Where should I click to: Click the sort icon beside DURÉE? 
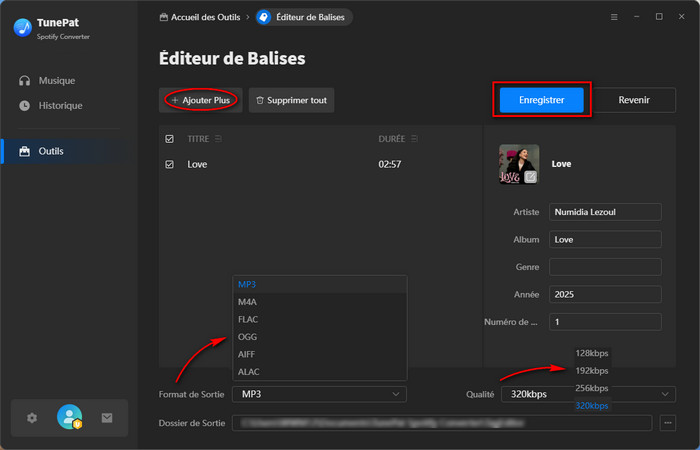coord(414,139)
